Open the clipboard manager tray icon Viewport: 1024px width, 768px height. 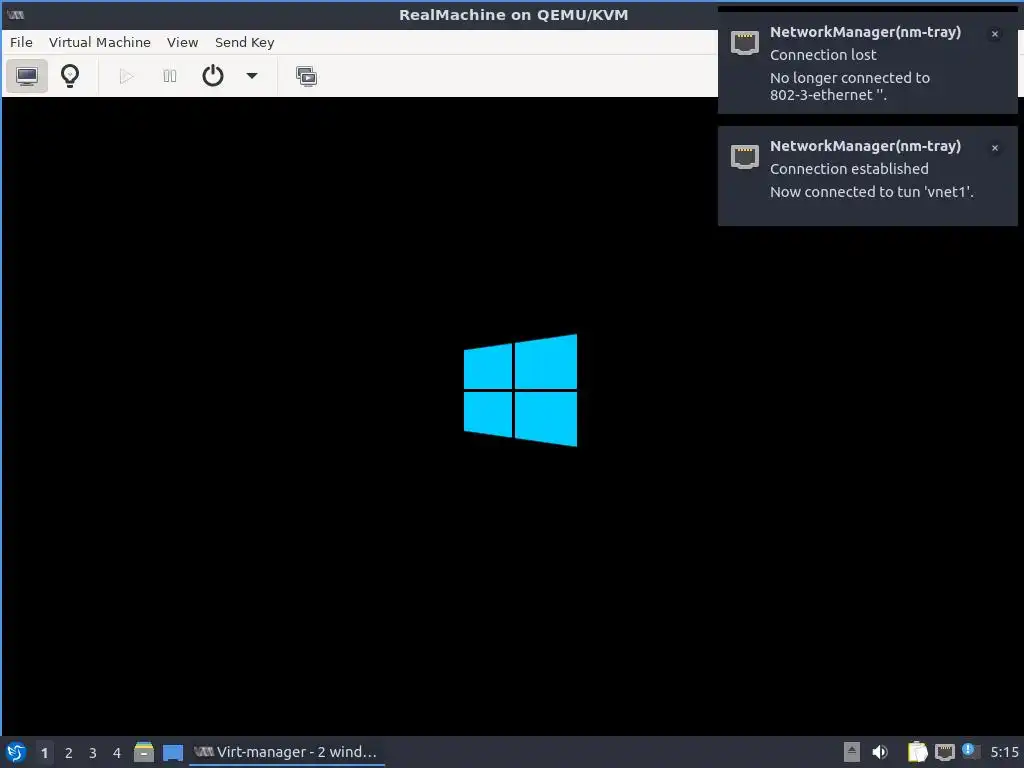[917, 752]
